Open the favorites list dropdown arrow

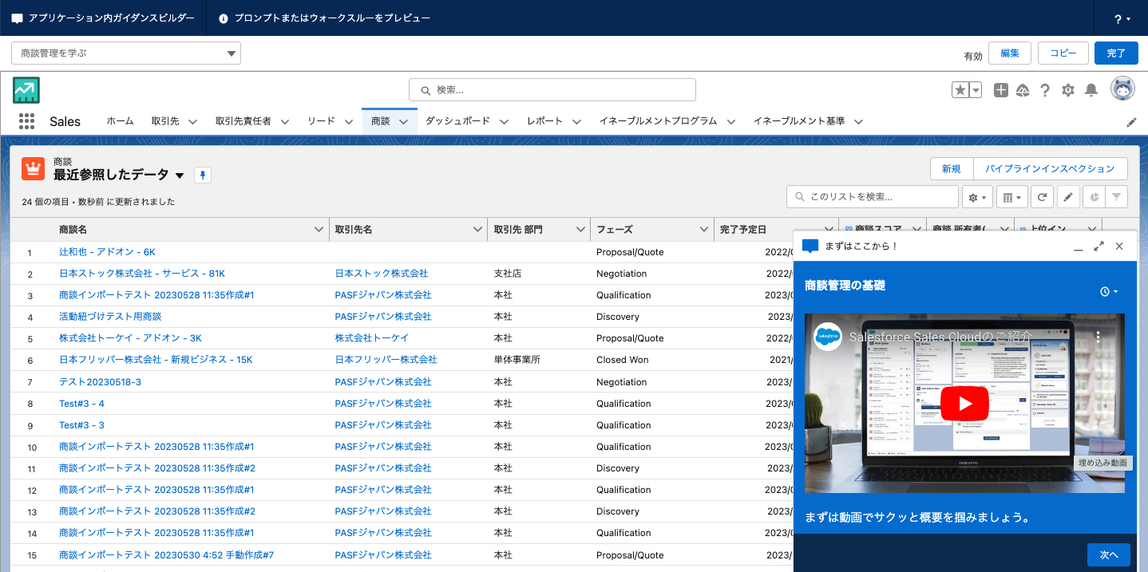[x=976, y=90]
